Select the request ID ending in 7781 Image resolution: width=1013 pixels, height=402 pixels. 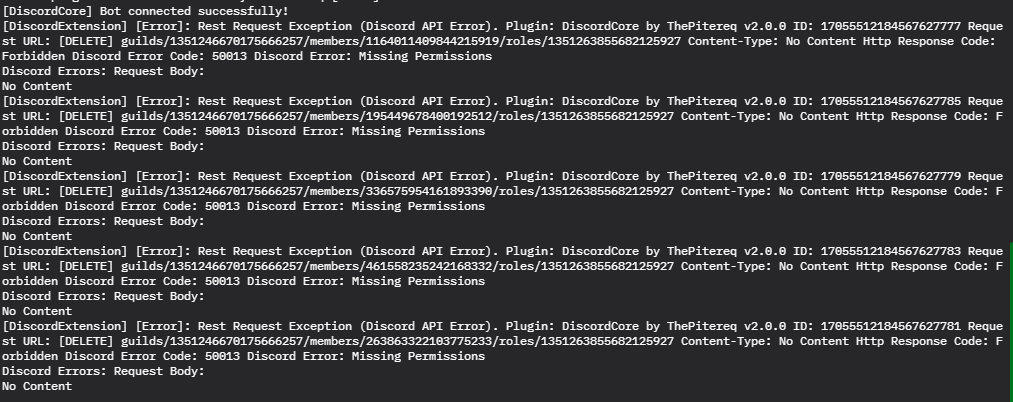(894, 326)
